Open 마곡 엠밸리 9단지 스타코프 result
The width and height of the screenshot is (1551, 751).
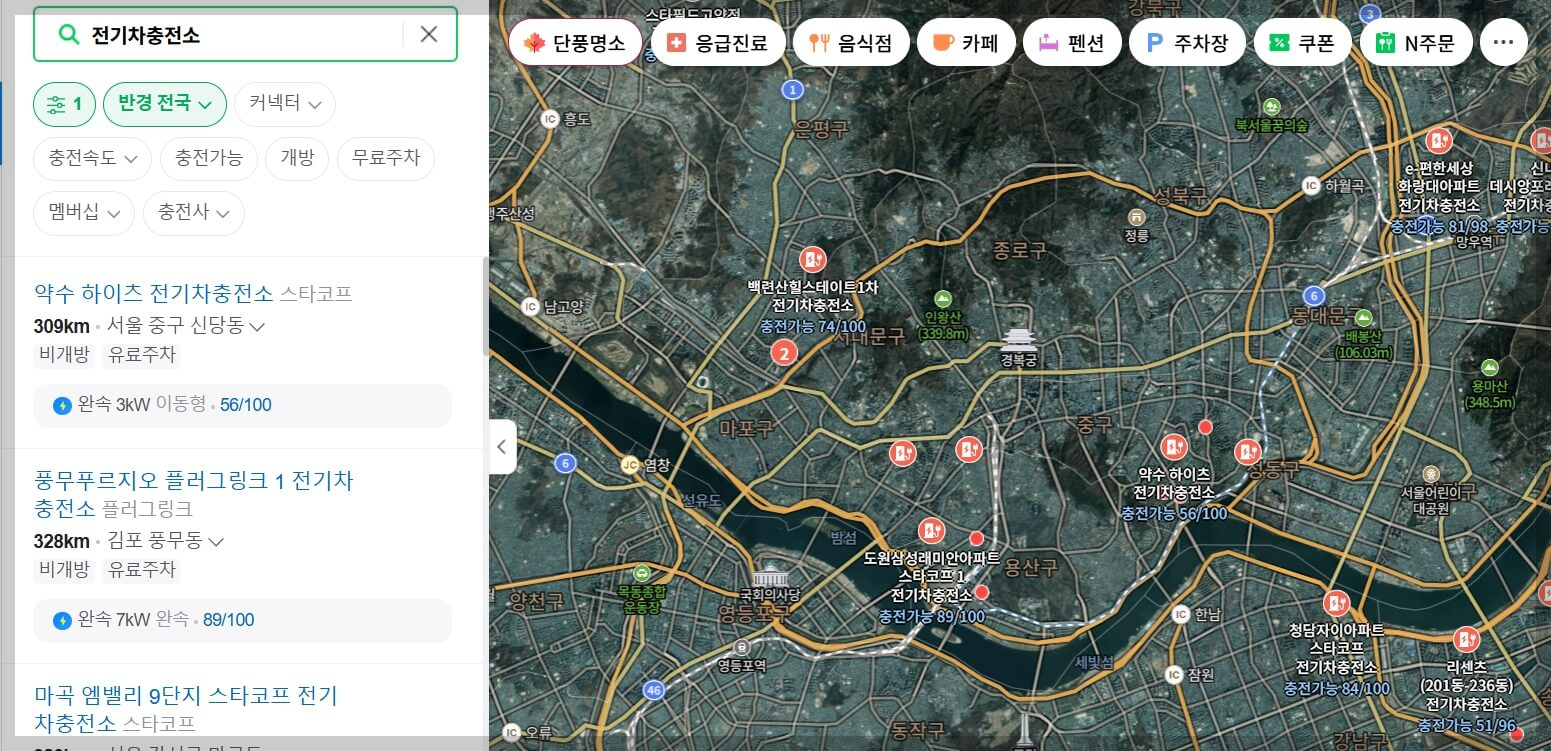(186, 708)
